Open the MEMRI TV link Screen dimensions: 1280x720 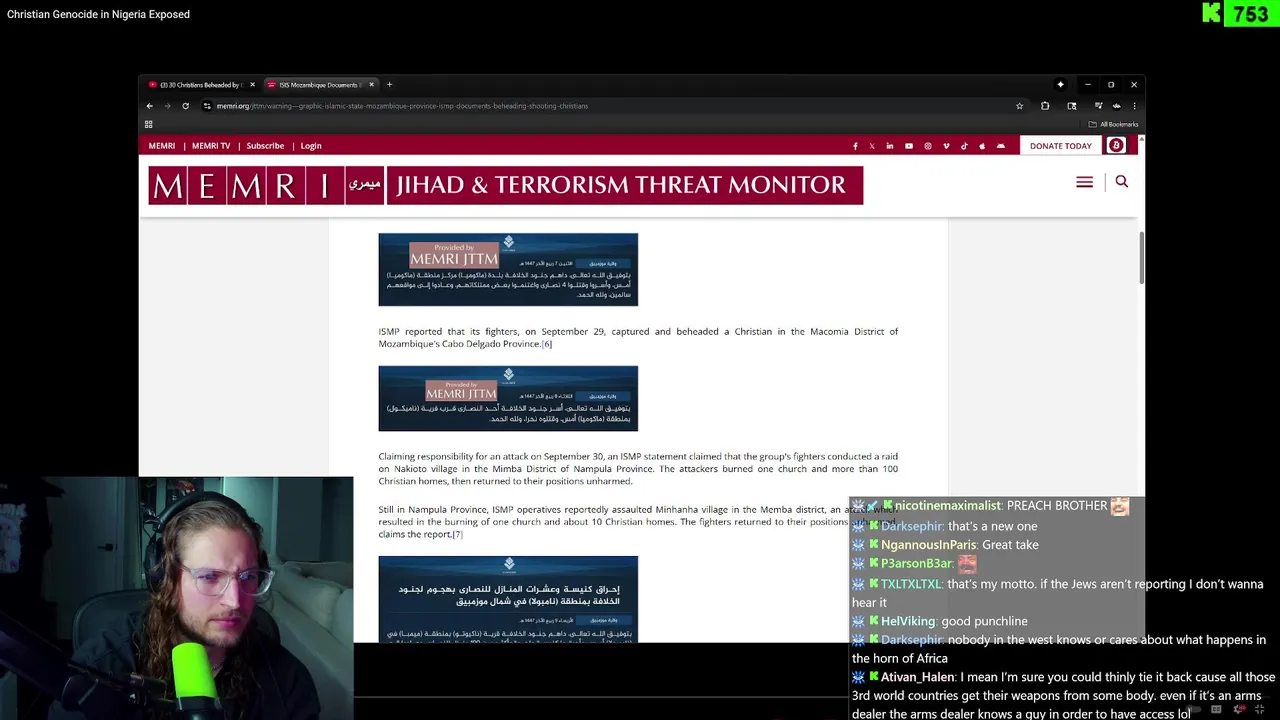tap(211, 146)
